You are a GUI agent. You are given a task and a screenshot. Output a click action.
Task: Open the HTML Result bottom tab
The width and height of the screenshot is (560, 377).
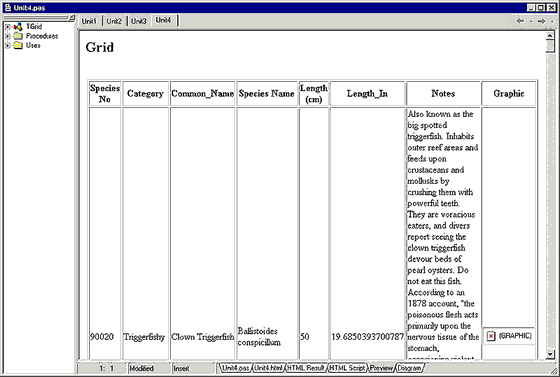[306, 368]
